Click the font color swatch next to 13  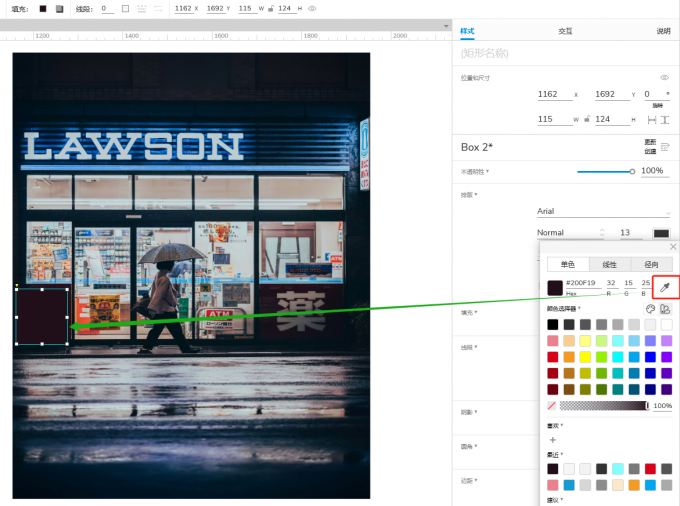661,233
